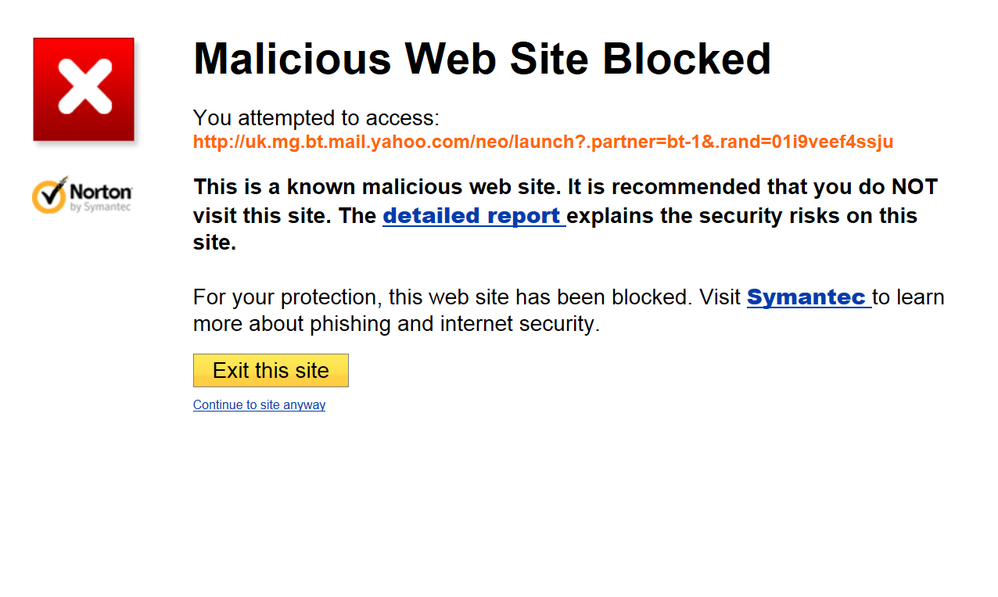Click the red X blocked-site icon
Screen dimensions: 998x597
click(x=83, y=89)
